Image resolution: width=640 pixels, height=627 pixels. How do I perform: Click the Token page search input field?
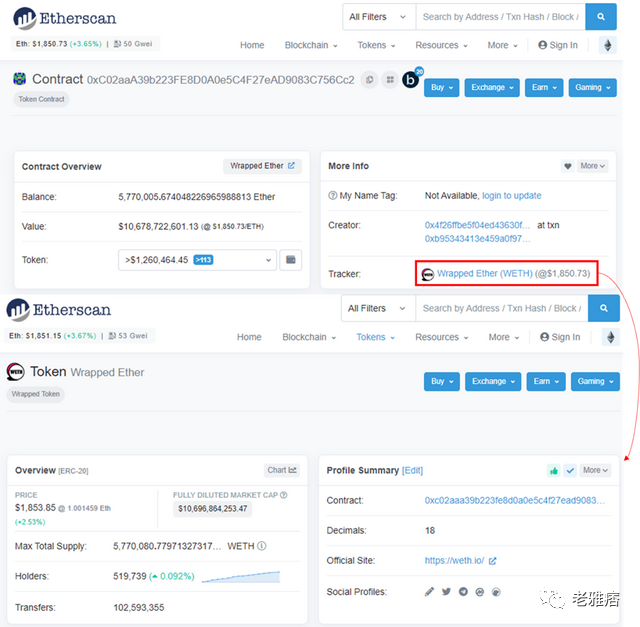(x=502, y=308)
